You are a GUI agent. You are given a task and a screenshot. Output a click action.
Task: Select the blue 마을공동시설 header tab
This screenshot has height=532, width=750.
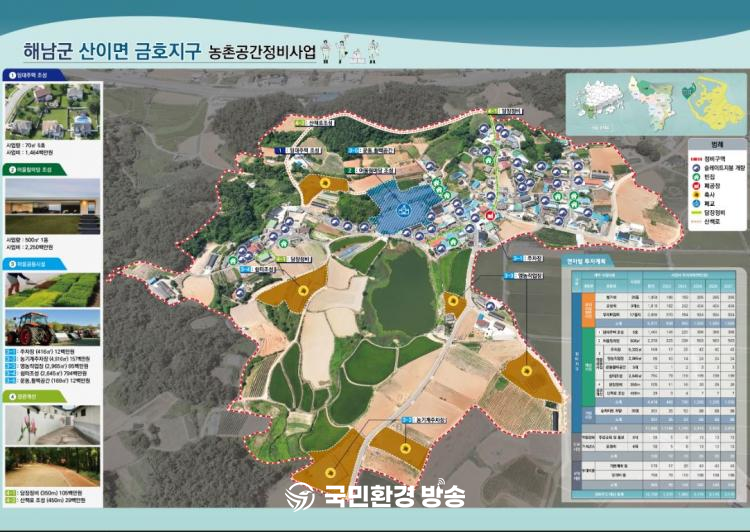[34, 264]
